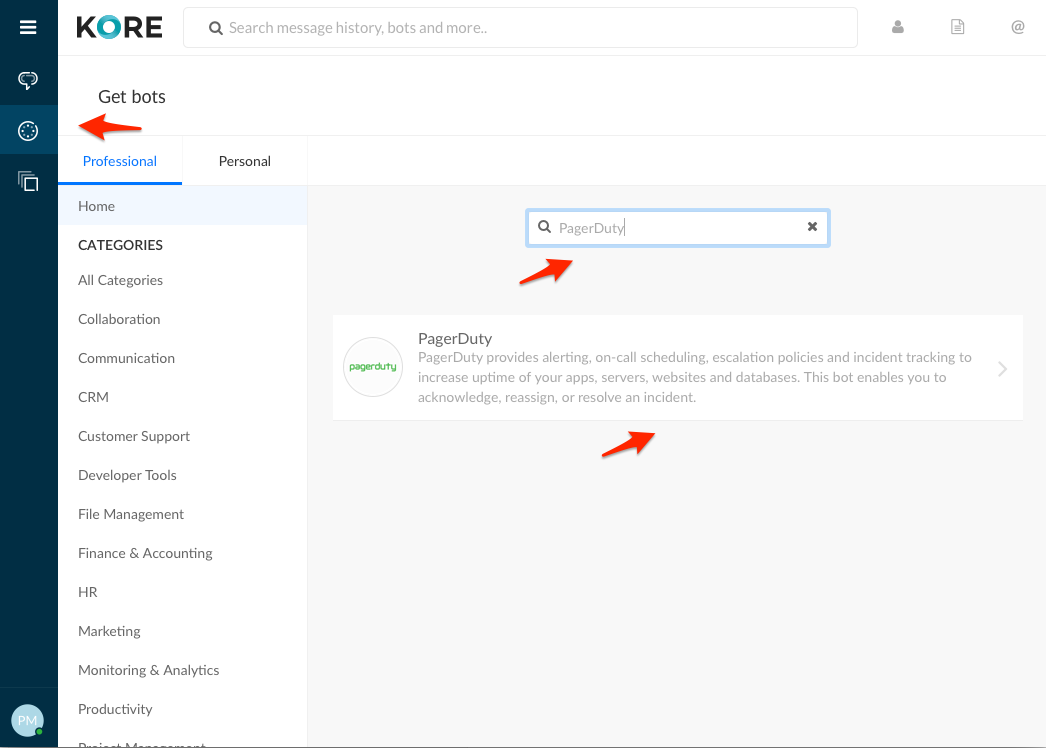Select the Get bots sidebar icon
This screenshot has width=1046, height=748.
click(28, 131)
